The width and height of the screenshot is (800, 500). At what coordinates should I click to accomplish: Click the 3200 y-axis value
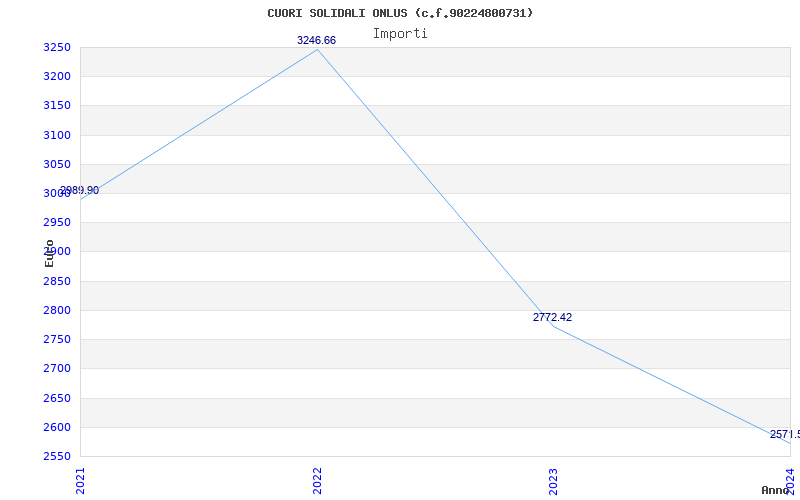[x=57, y=77]
